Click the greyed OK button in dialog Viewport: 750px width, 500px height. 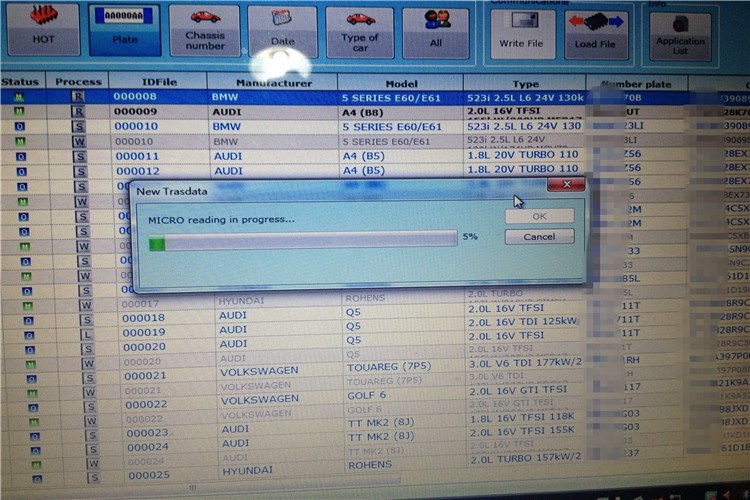pyautogui.click(x=539, y=216)
